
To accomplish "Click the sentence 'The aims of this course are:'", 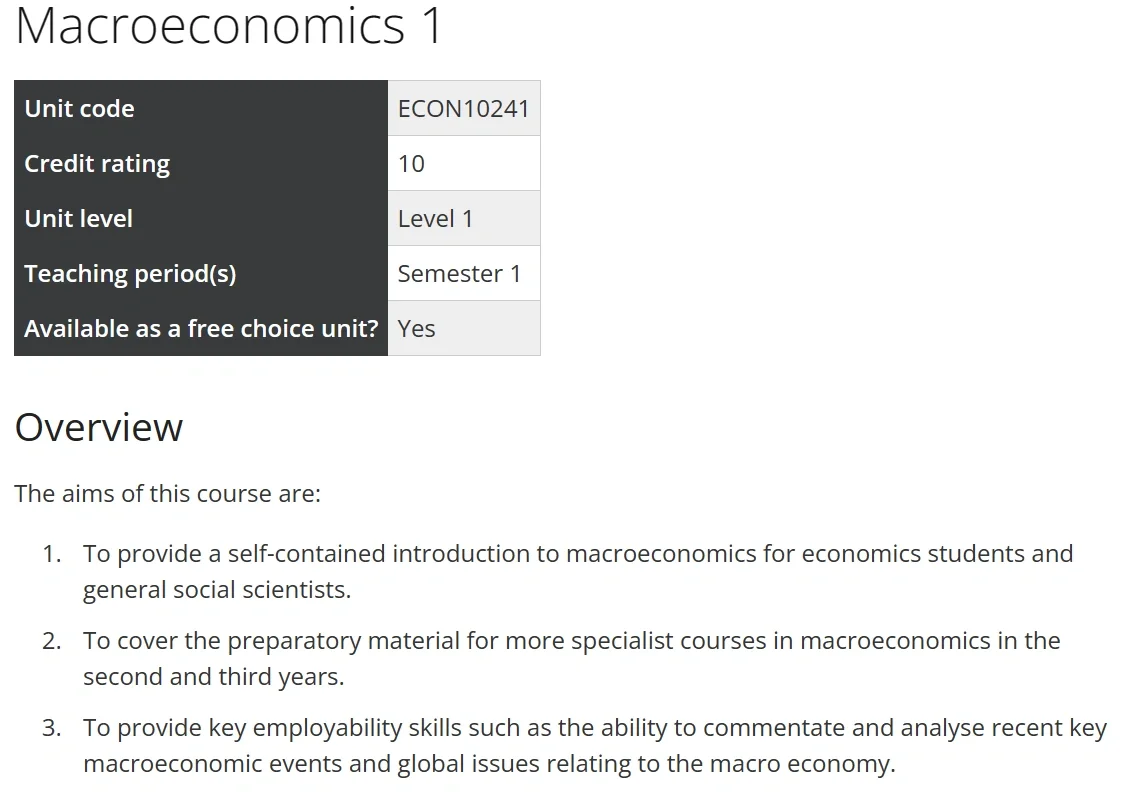I will [168, 494].
